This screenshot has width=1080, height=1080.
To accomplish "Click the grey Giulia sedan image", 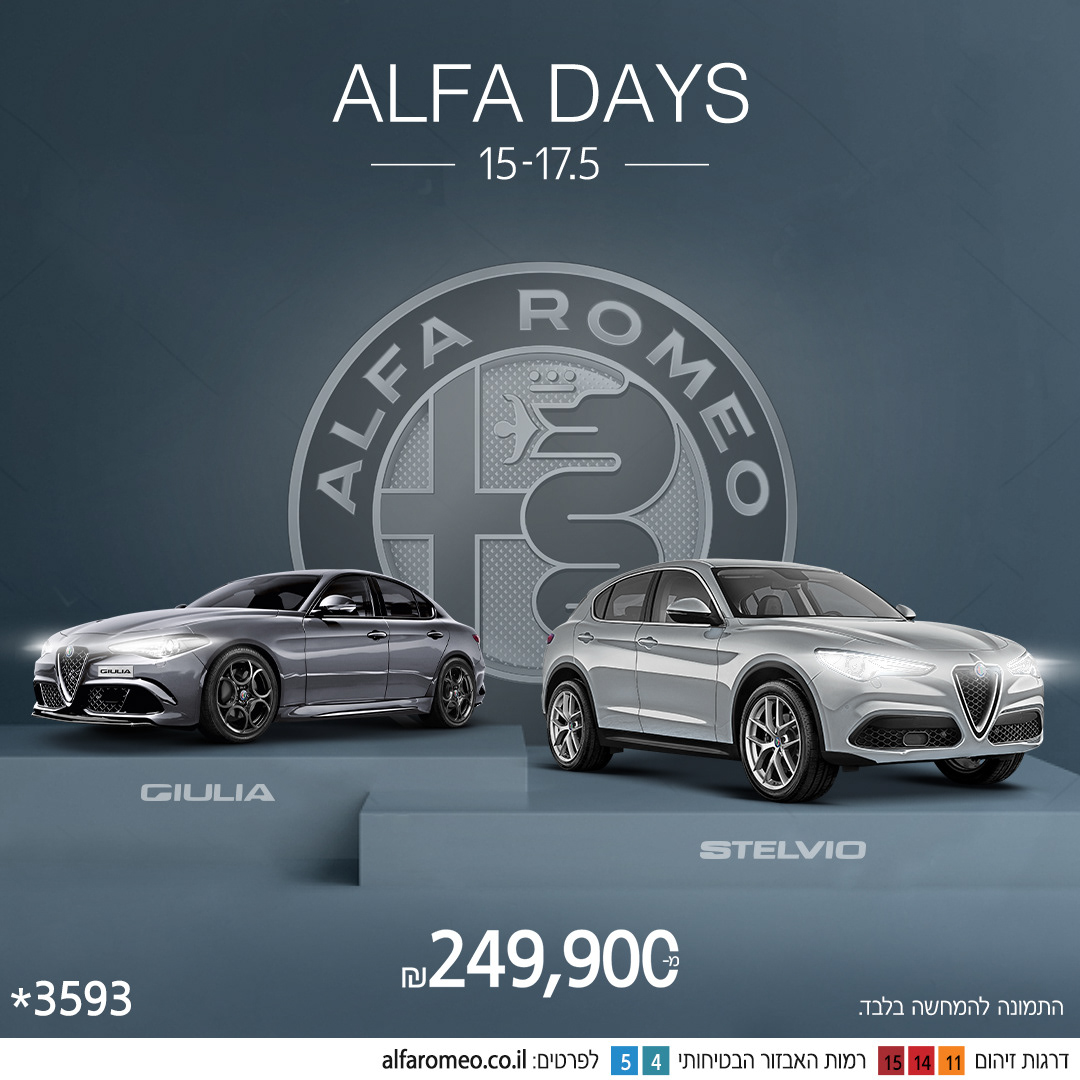I will [258, 654].
